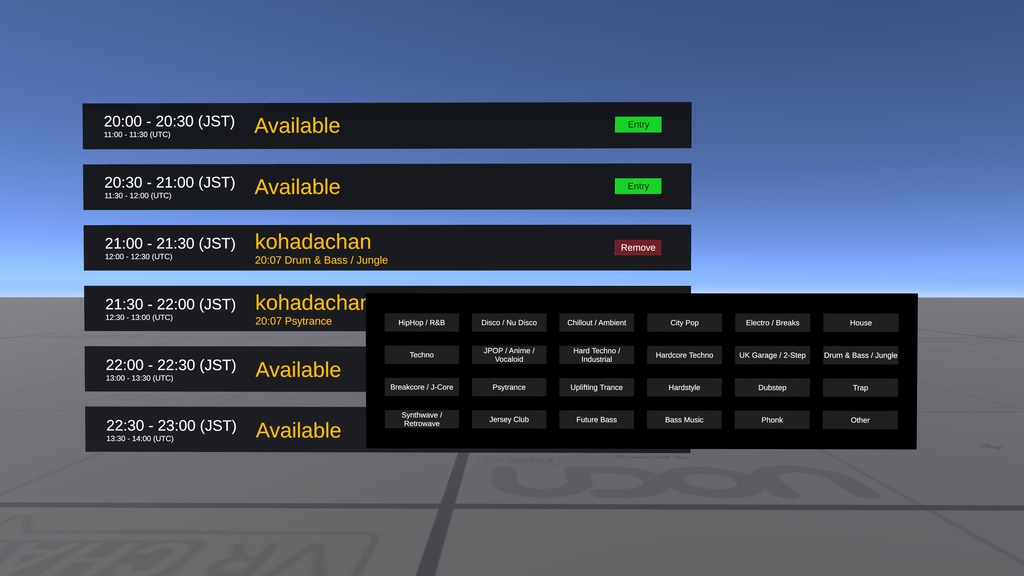This screenshot has width=1024, height=576.
Task: Remove kohadachan from the 21:00 slot
Action: coord(637,247)
